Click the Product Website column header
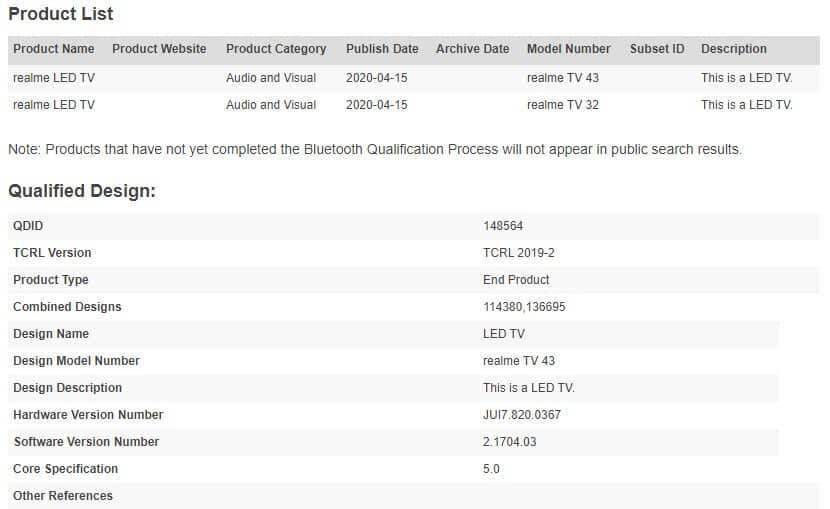This screenshot has height=509, width=830. (x=159, y=49)
